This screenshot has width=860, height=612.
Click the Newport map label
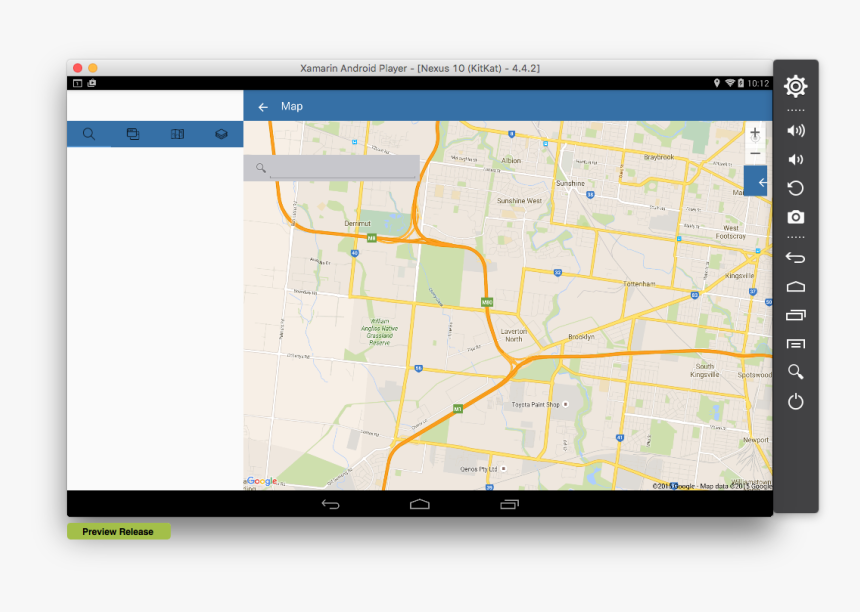point(756,440)
